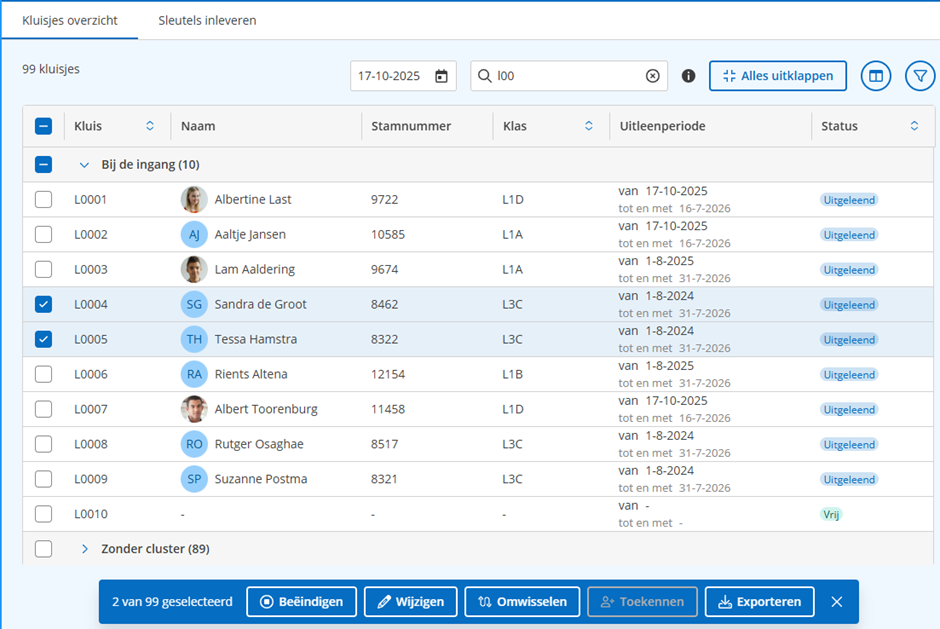
Task: Open the calendar date picker icon
Action: click(441, 76)
